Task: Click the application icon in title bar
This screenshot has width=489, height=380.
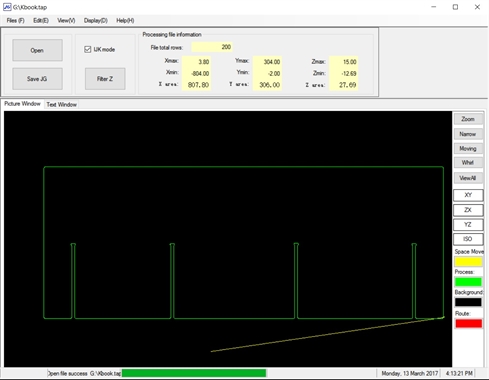Action: point(7,7)
